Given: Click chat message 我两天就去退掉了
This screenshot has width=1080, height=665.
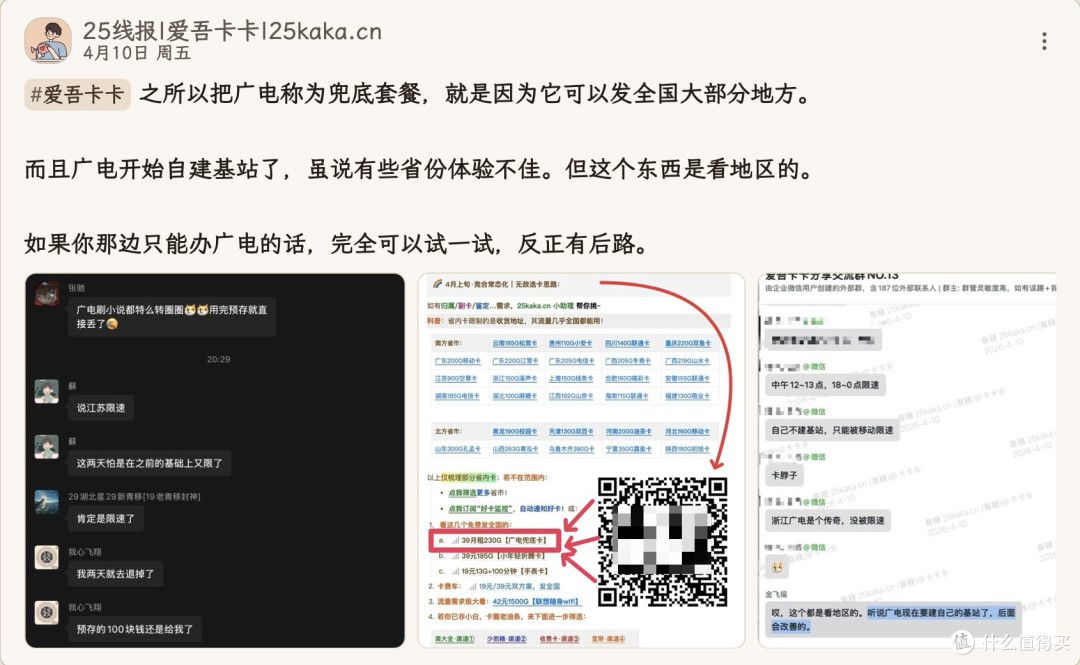Looking at the screenshot, I should [115, 573].
